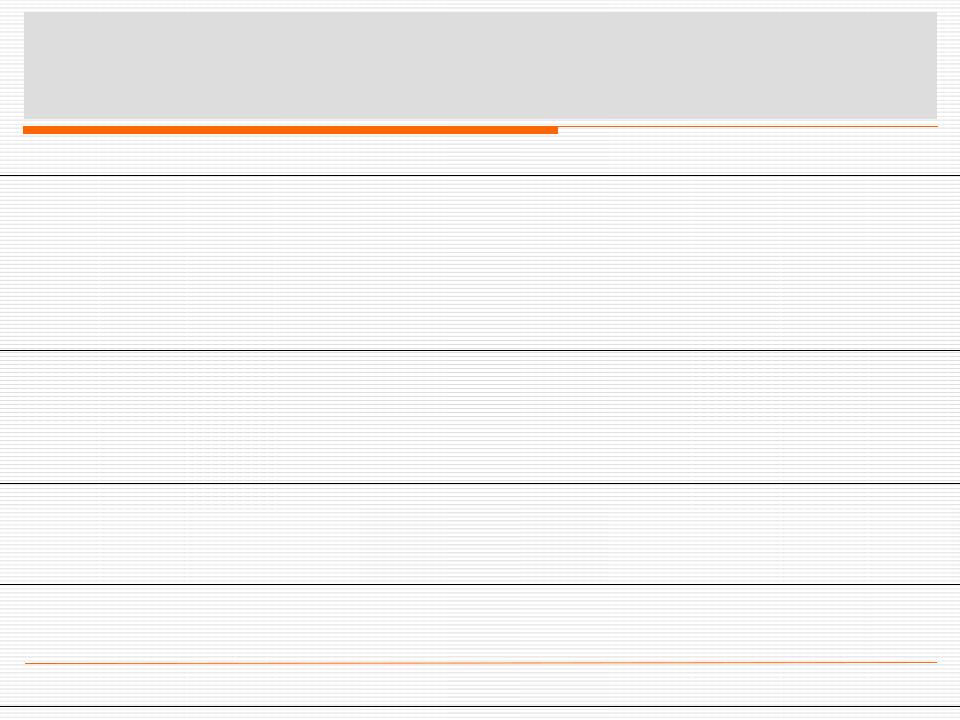Click the top-left corner of the gray title box
Screen dimensions: 960x720
[x=26, y=13]
